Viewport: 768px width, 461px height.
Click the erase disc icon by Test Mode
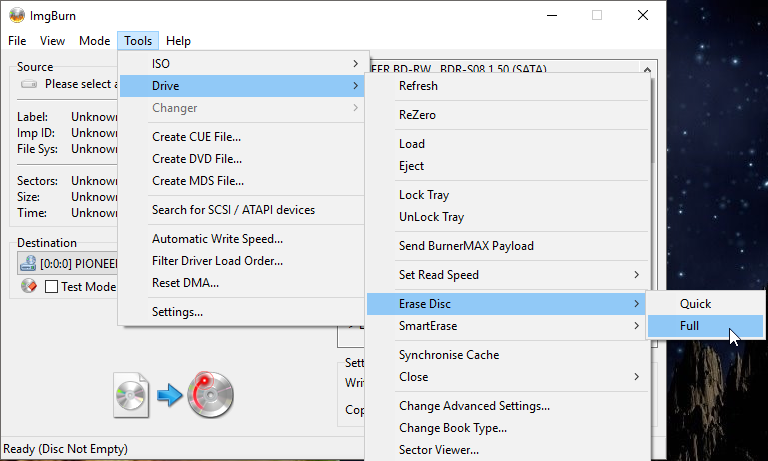[29, 286]
